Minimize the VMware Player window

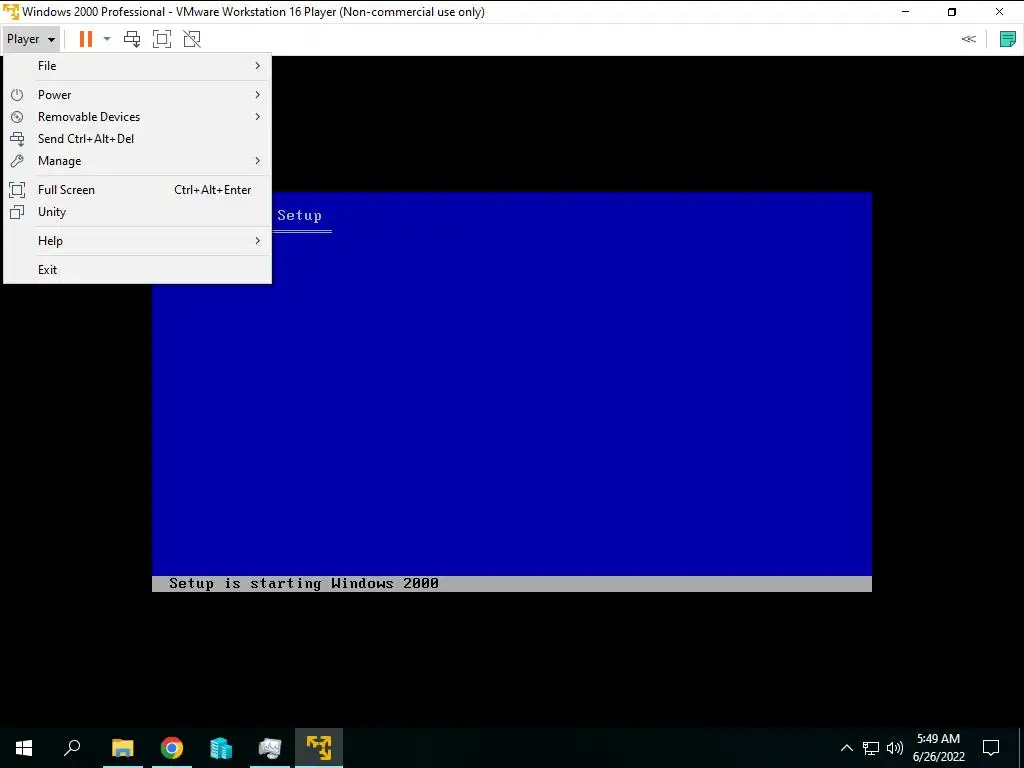point(905,12)
